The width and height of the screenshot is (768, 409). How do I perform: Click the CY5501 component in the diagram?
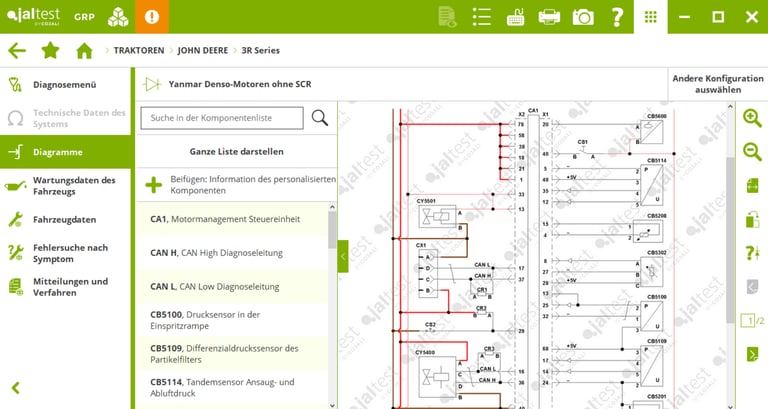point(437,217)
